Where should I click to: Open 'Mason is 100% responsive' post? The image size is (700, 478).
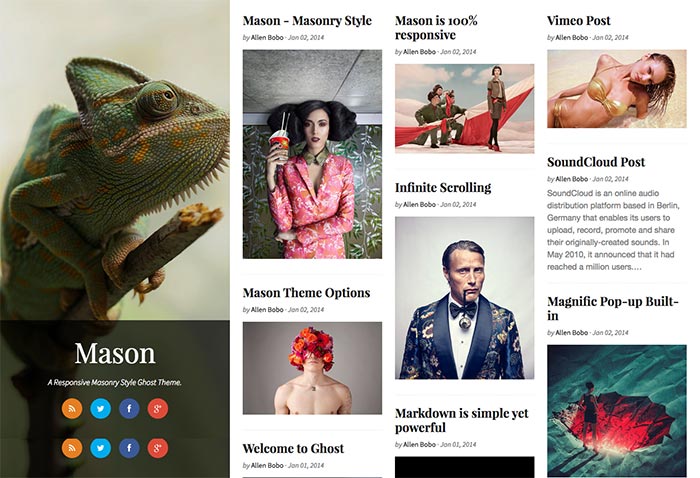point(436,28)
